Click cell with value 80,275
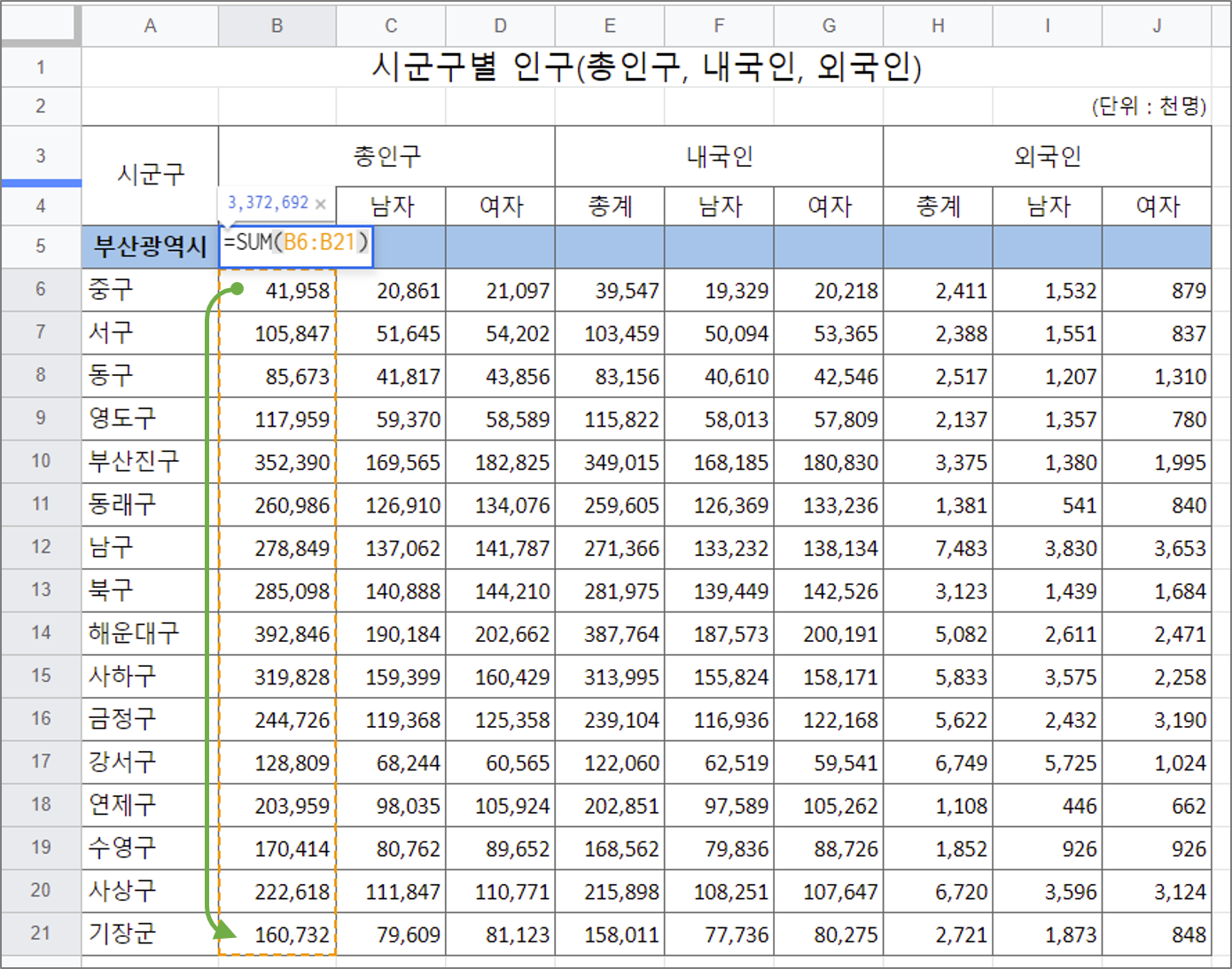 (x=829, y=934)
